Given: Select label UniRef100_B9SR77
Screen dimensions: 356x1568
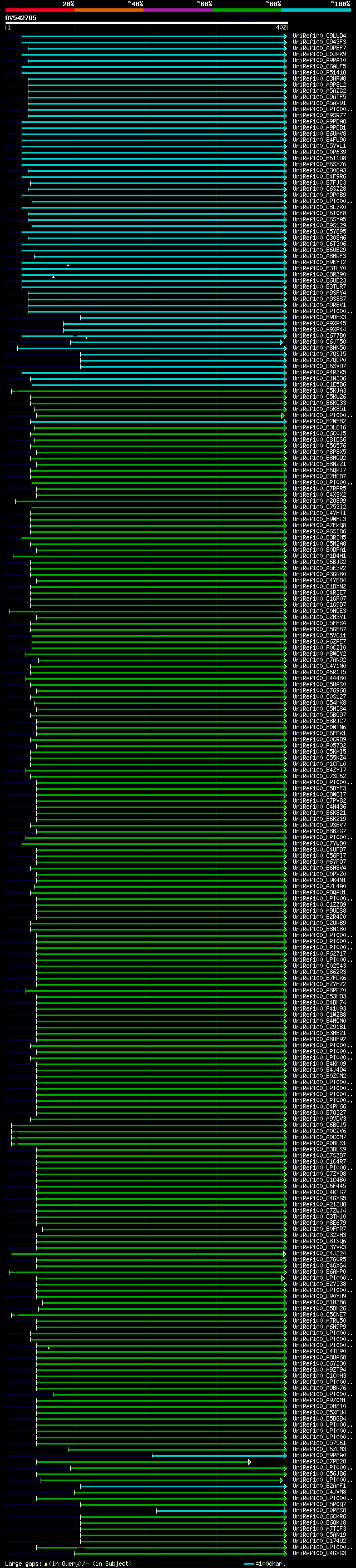Looking at the screenshot, I should click(x=319, y=115).
